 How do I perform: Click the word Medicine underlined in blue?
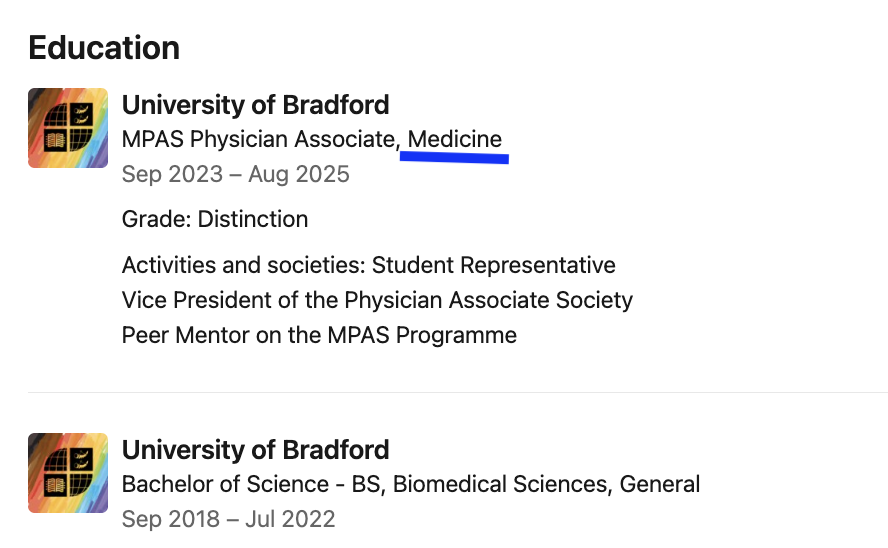tap(455, 139)
